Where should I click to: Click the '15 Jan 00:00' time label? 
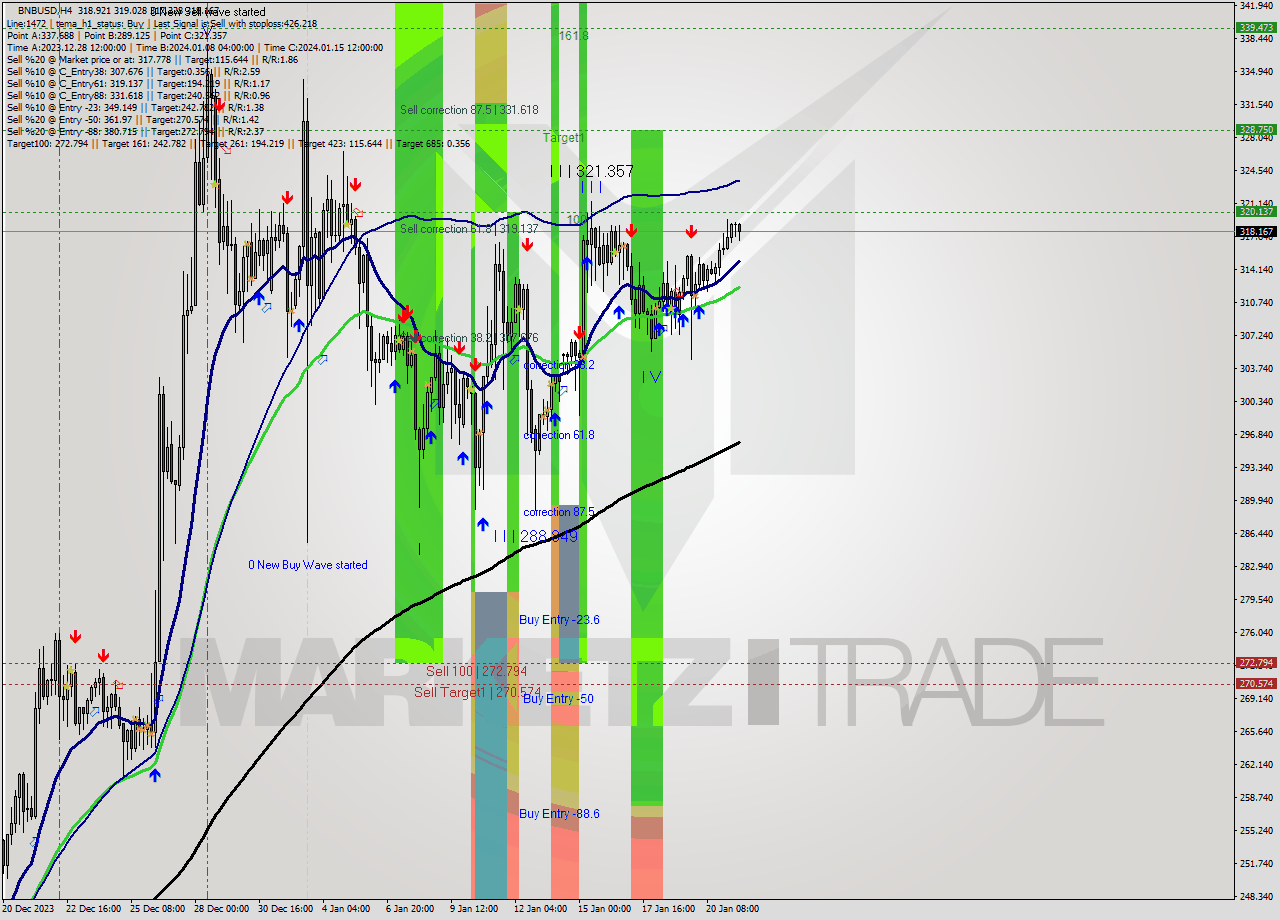tap(604, 909)
